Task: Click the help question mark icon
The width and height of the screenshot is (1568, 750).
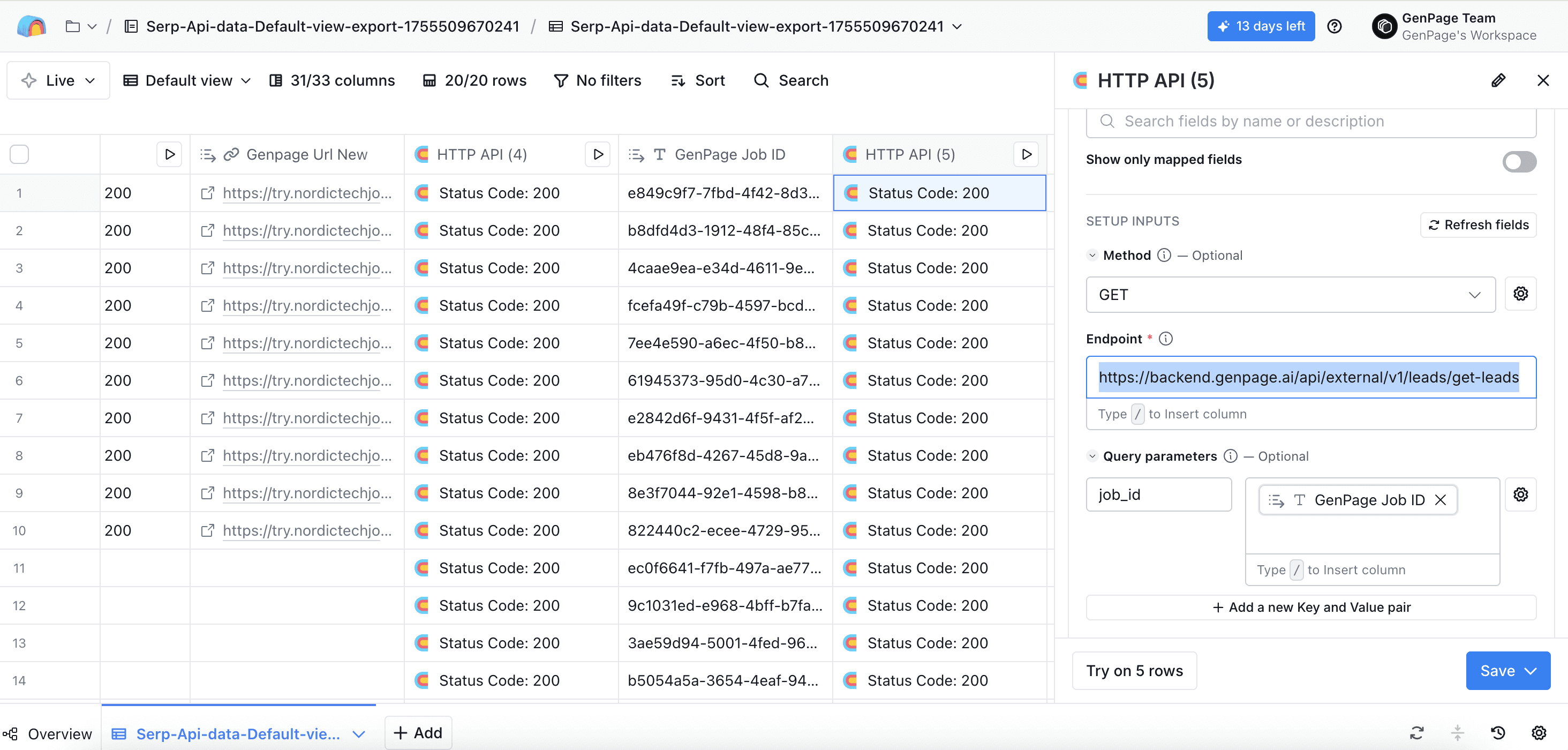Action: tap(1333, 26)
